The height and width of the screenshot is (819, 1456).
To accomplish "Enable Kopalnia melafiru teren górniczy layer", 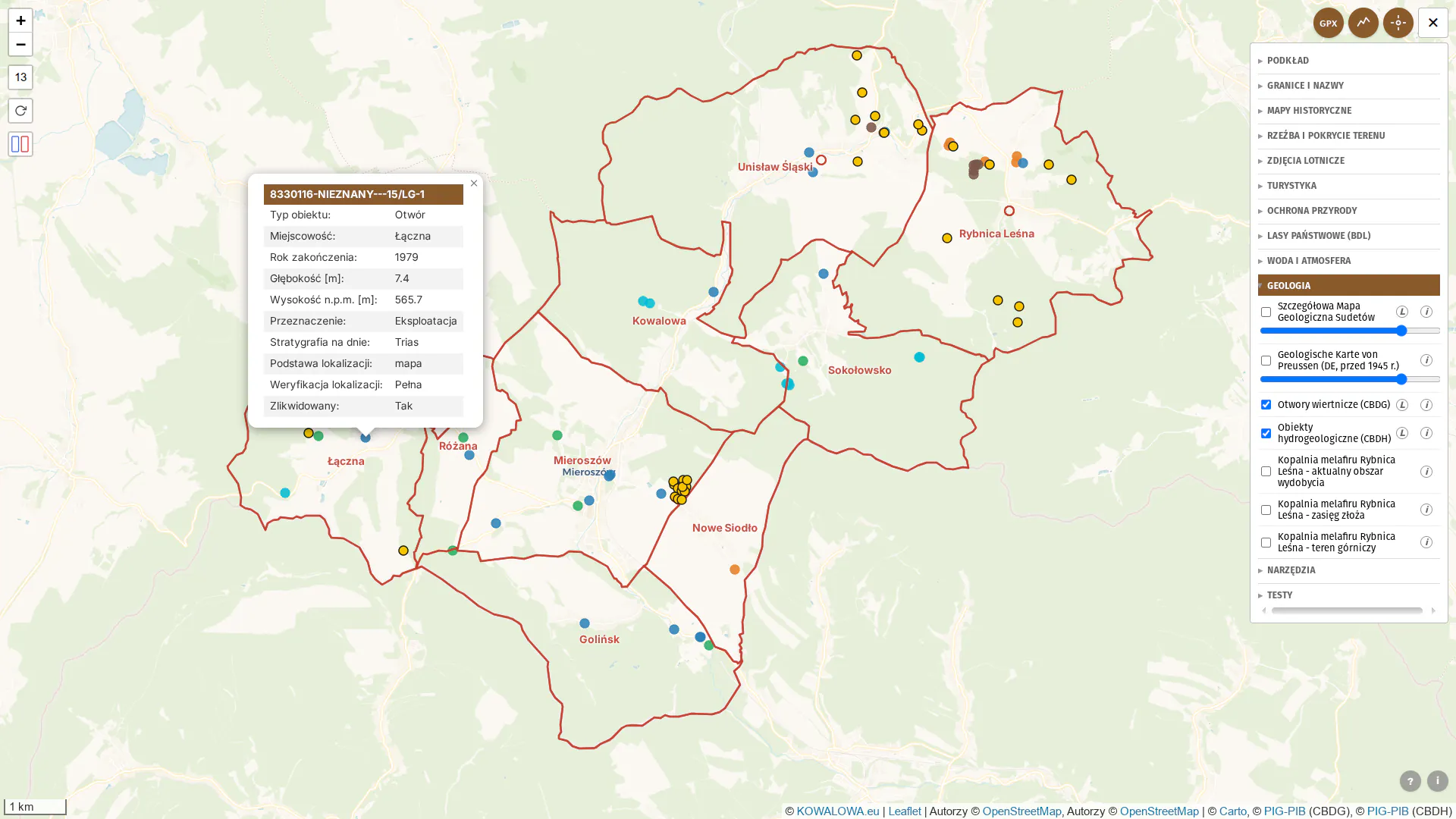I will point(1266,542).
